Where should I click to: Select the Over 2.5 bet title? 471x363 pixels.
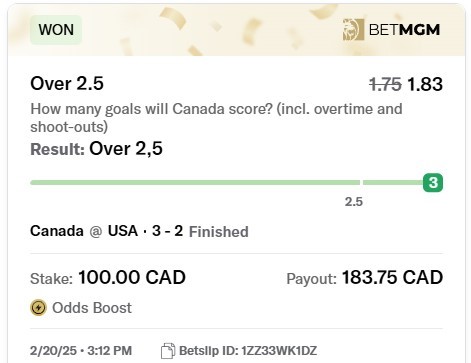click(67, 83)
